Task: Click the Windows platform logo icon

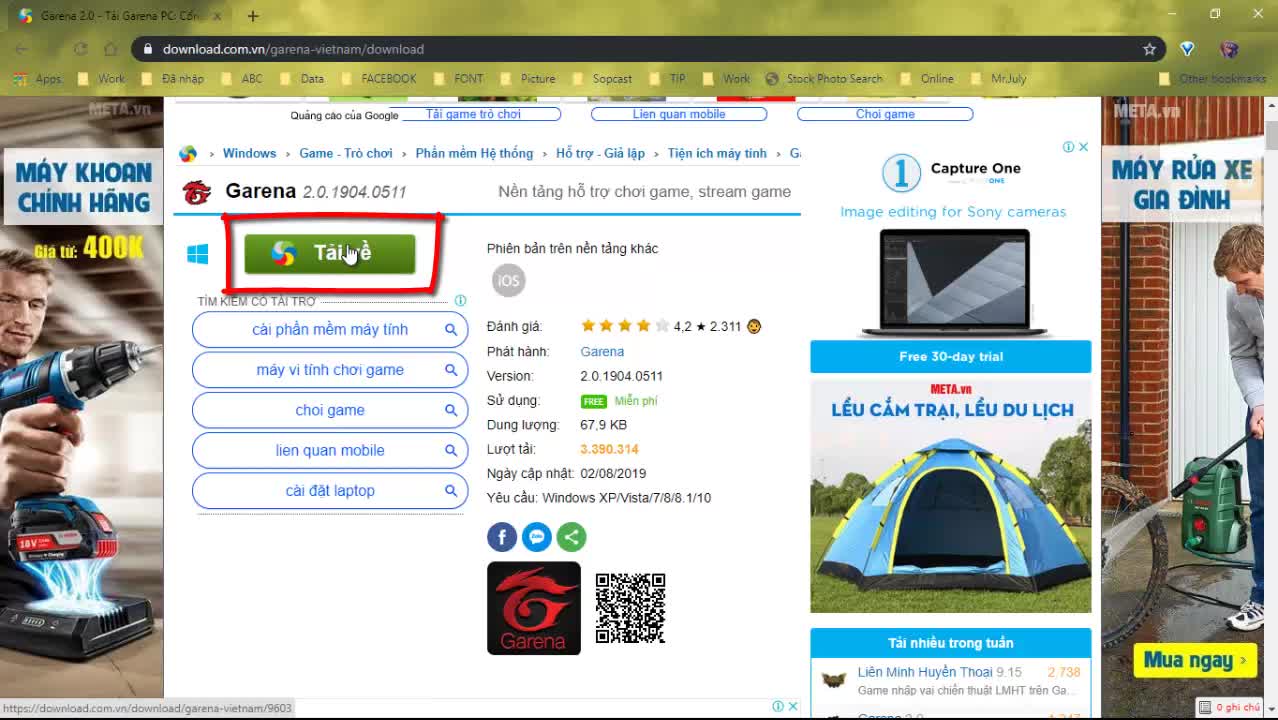Action: tap(198, 254)
